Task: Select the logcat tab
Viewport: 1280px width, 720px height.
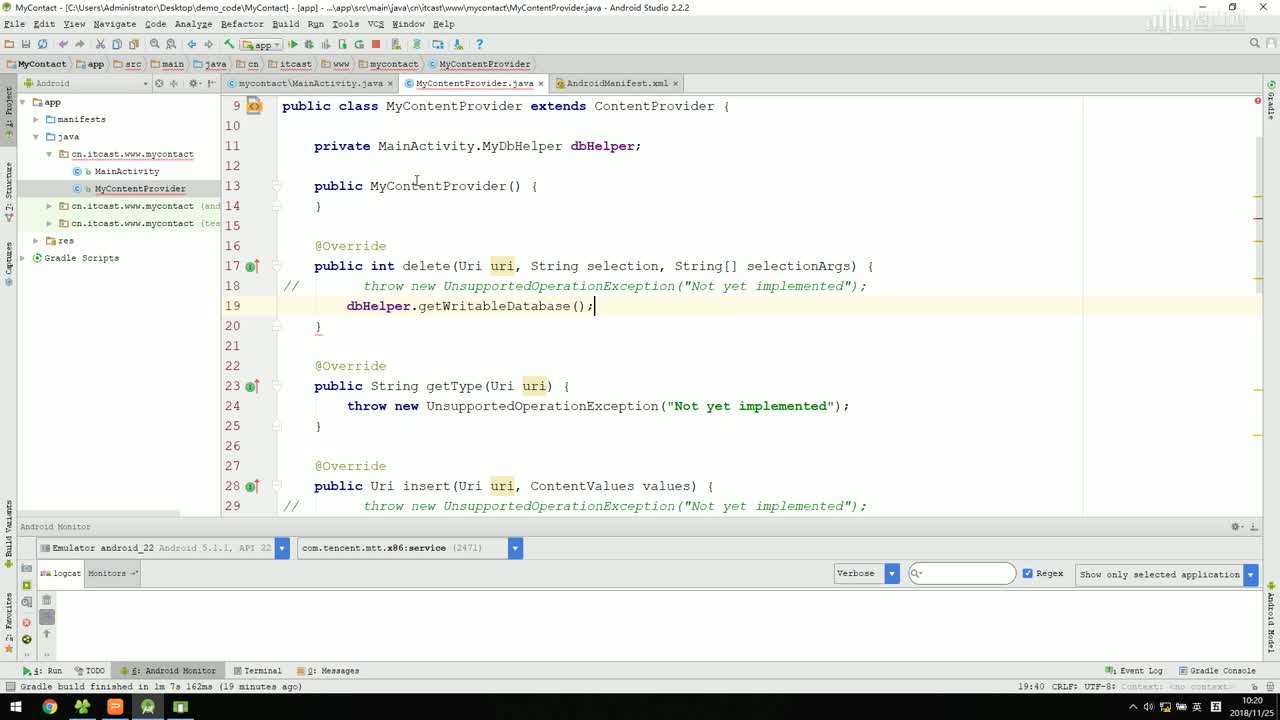Action: 61,573
